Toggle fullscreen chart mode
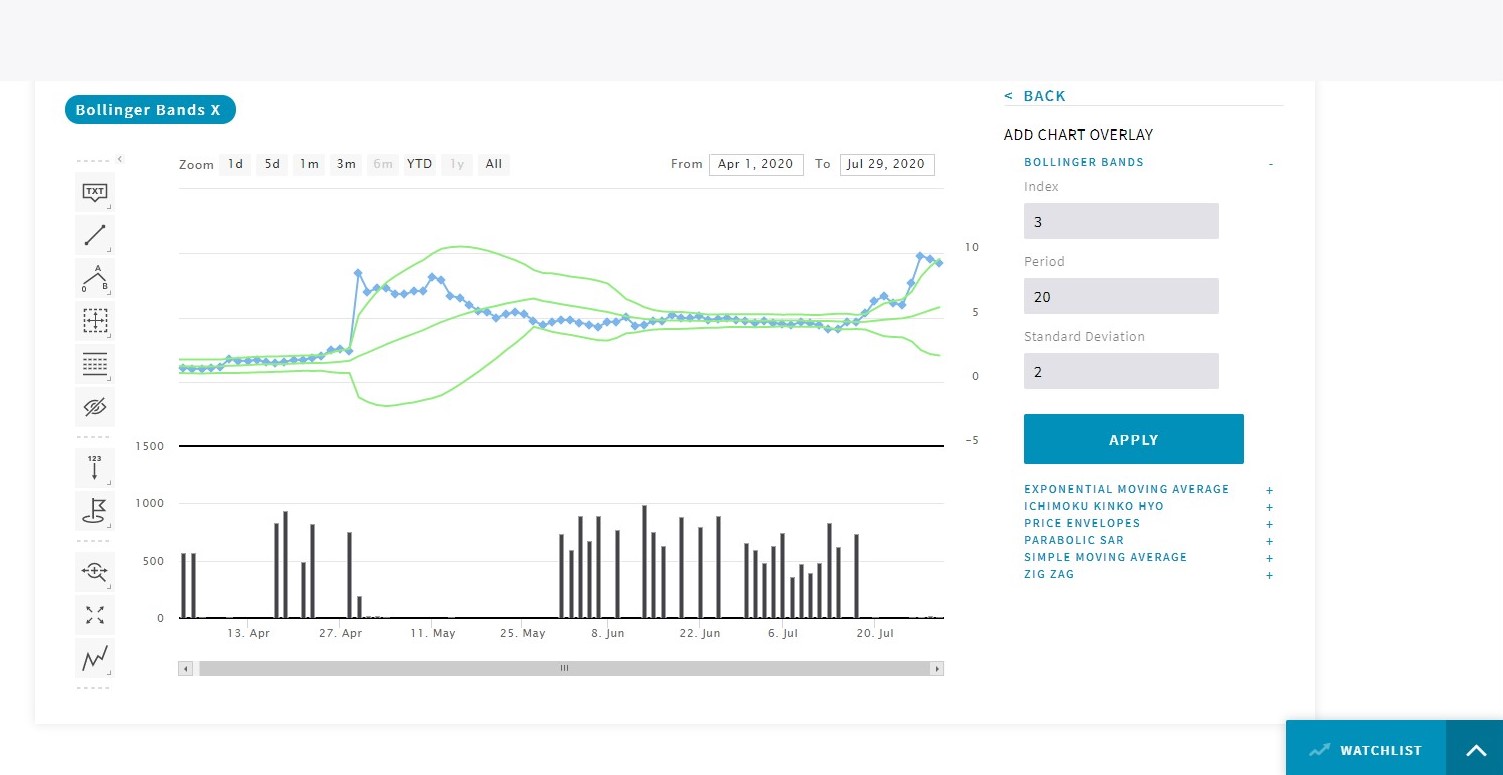The height and width of the screenshot is (775, 1503). point(95,615)
